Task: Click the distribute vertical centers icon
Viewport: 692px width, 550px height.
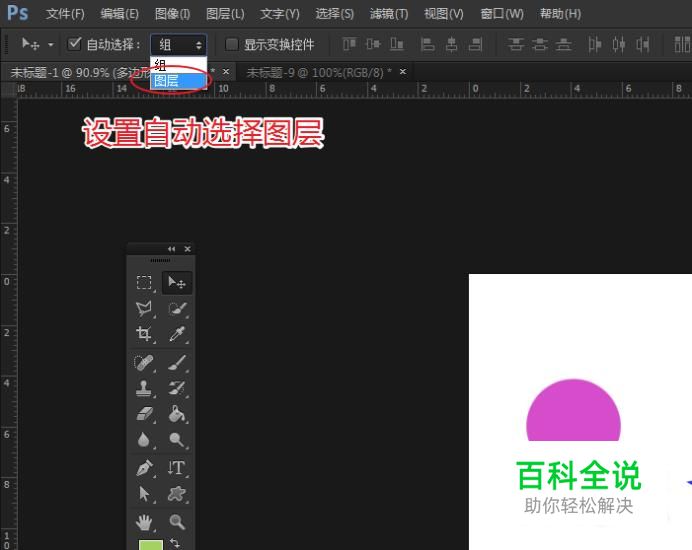Action: 540,44
